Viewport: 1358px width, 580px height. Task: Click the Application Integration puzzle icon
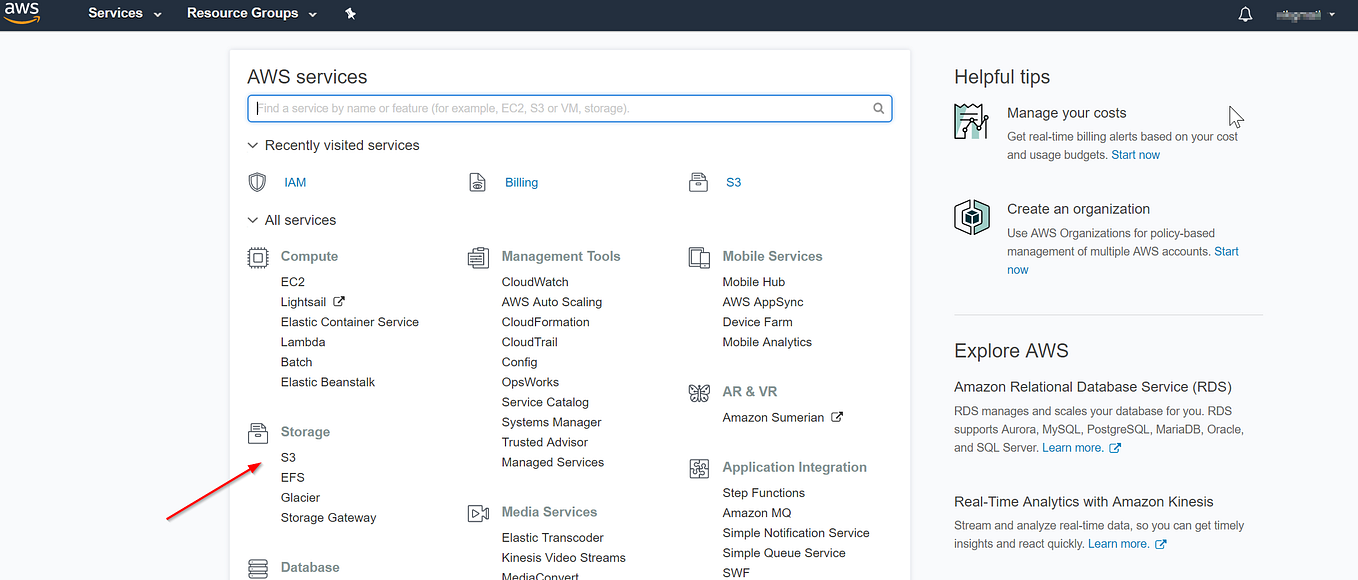698,468
